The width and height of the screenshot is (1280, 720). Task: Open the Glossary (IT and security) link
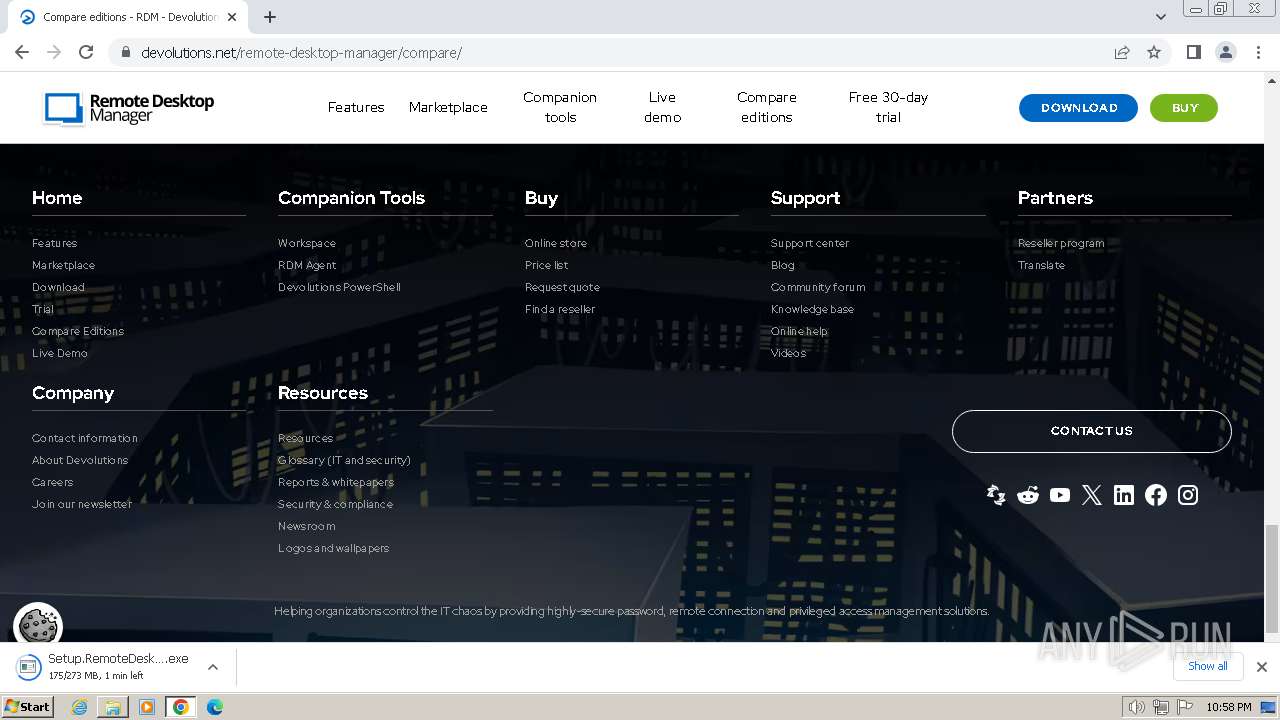coord(344,460)
